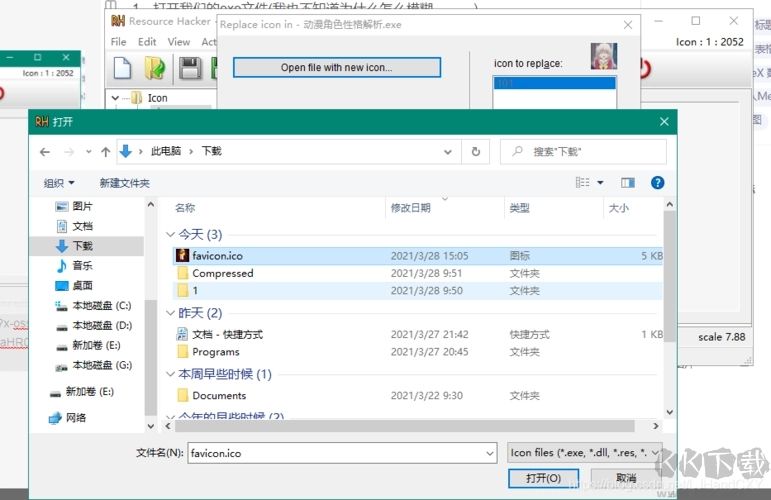Image resolution: width=771 pixels, height=500 pixels.
Task: Open 本地磁盘 (D:) drive
Action: click(x=93, y=325)
